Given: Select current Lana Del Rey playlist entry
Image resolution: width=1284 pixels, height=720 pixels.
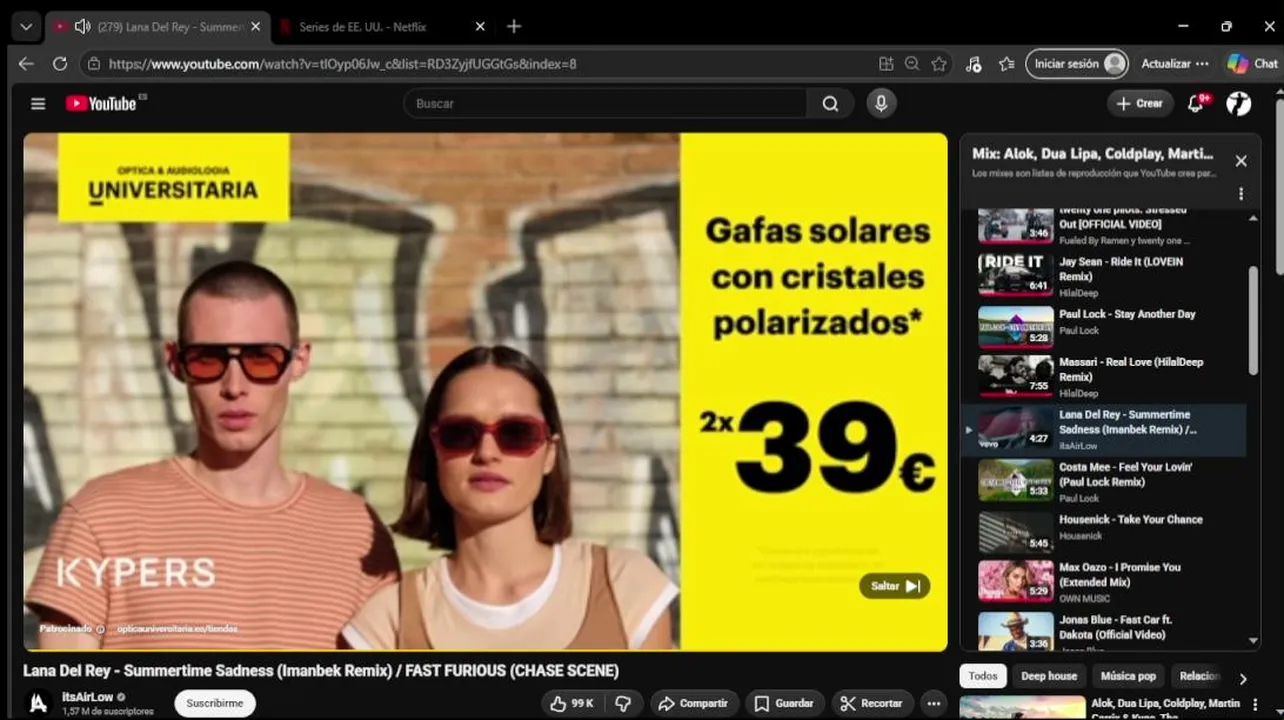Looking at the screenshot, I should coord(1104,430).
